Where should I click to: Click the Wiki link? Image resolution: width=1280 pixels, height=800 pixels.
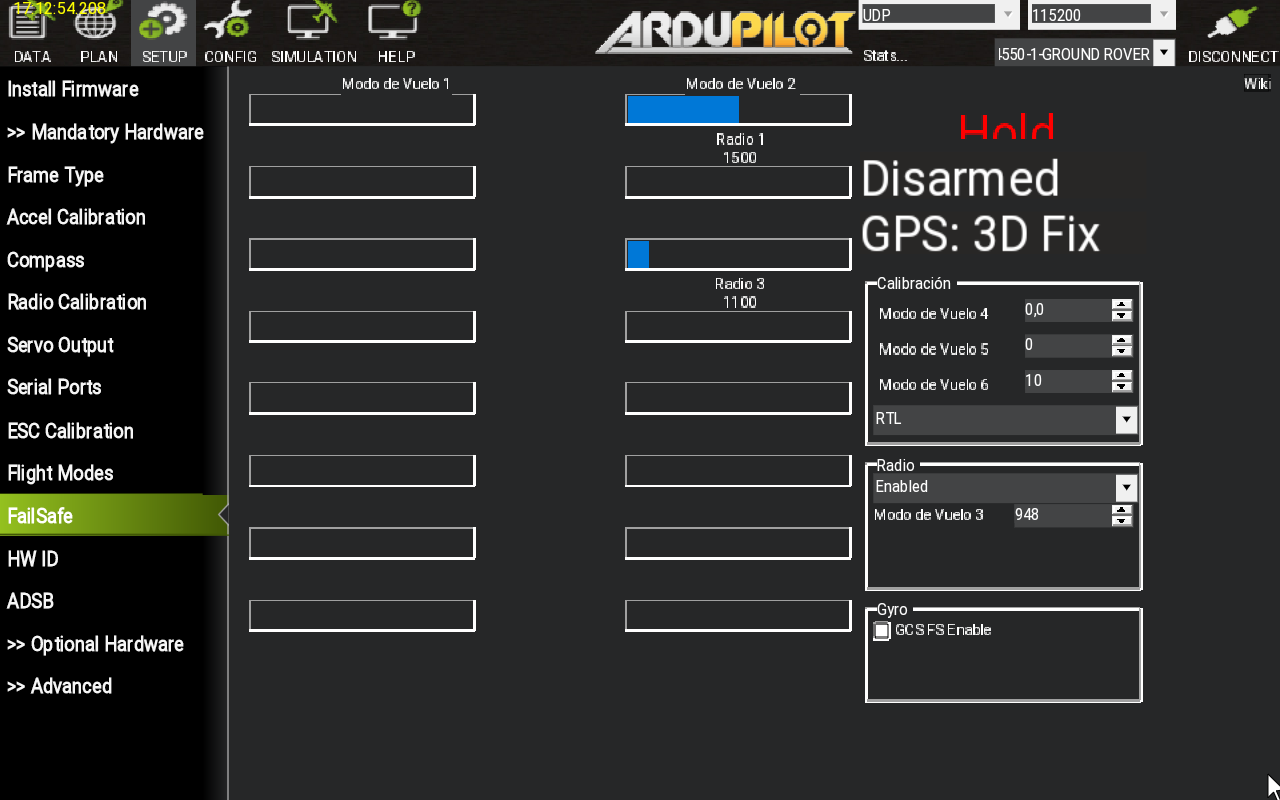pyautogui.click(x=1257, y=84)
